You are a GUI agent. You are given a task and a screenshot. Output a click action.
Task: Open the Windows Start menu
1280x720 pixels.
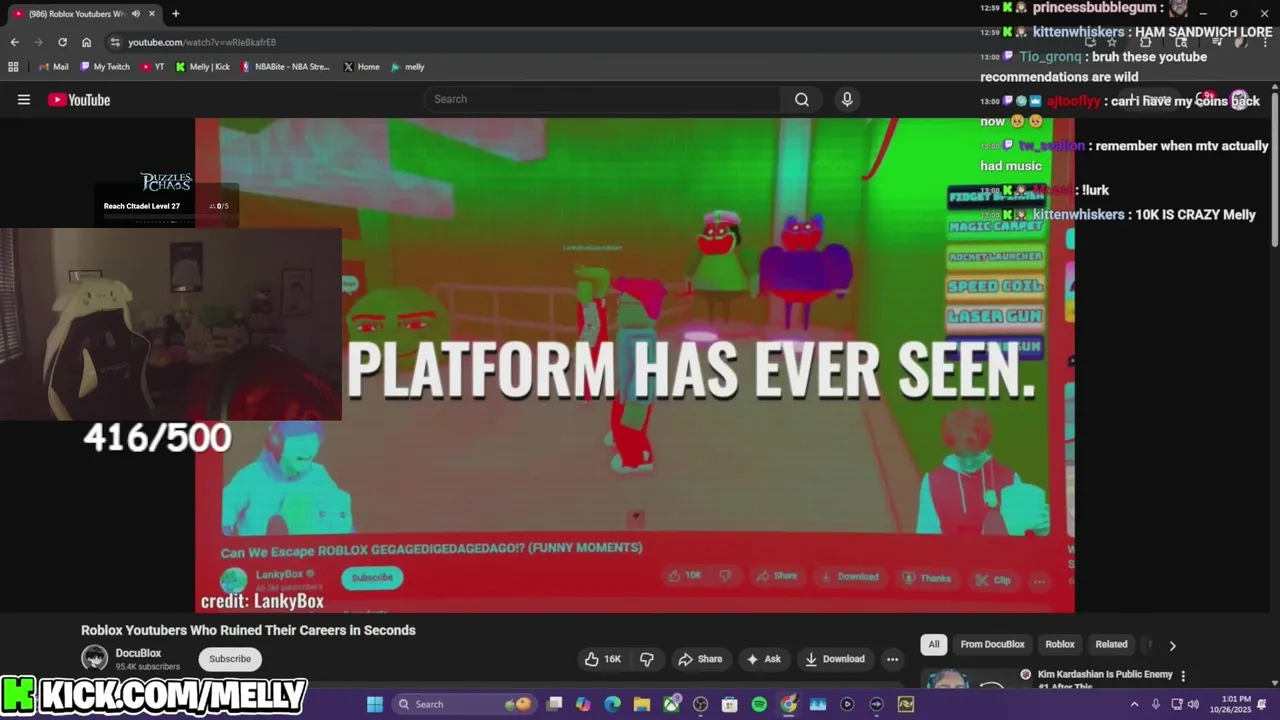click(374, 704)
